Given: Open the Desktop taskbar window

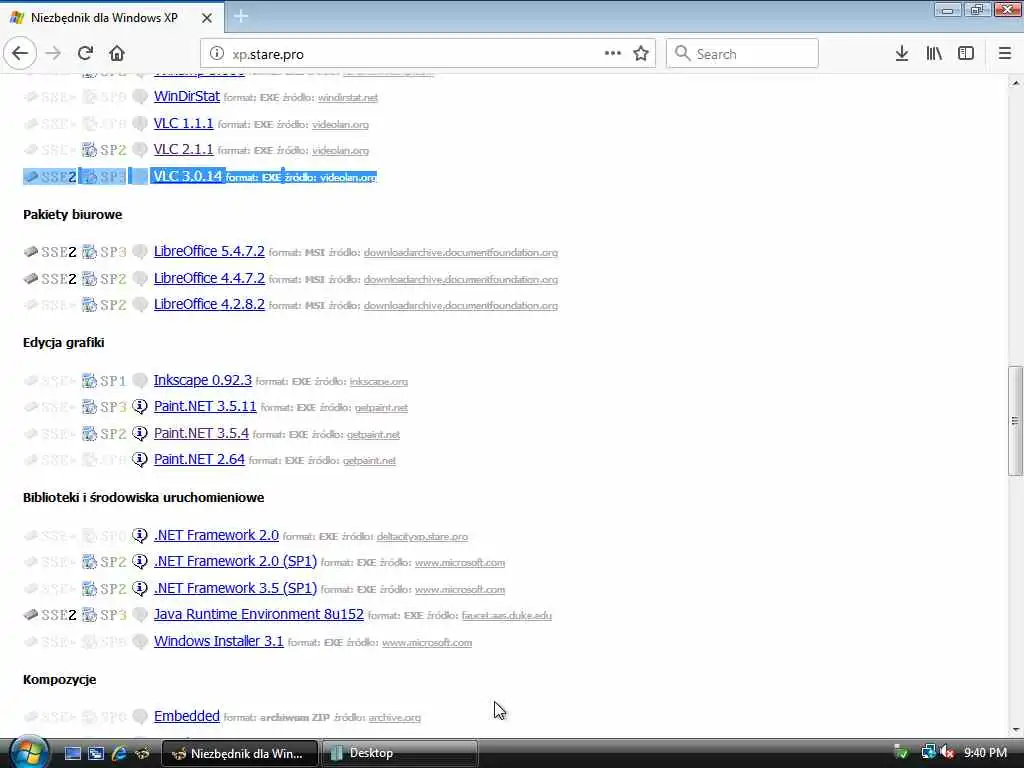Looking at the screenshot, I should coord(399,753).
